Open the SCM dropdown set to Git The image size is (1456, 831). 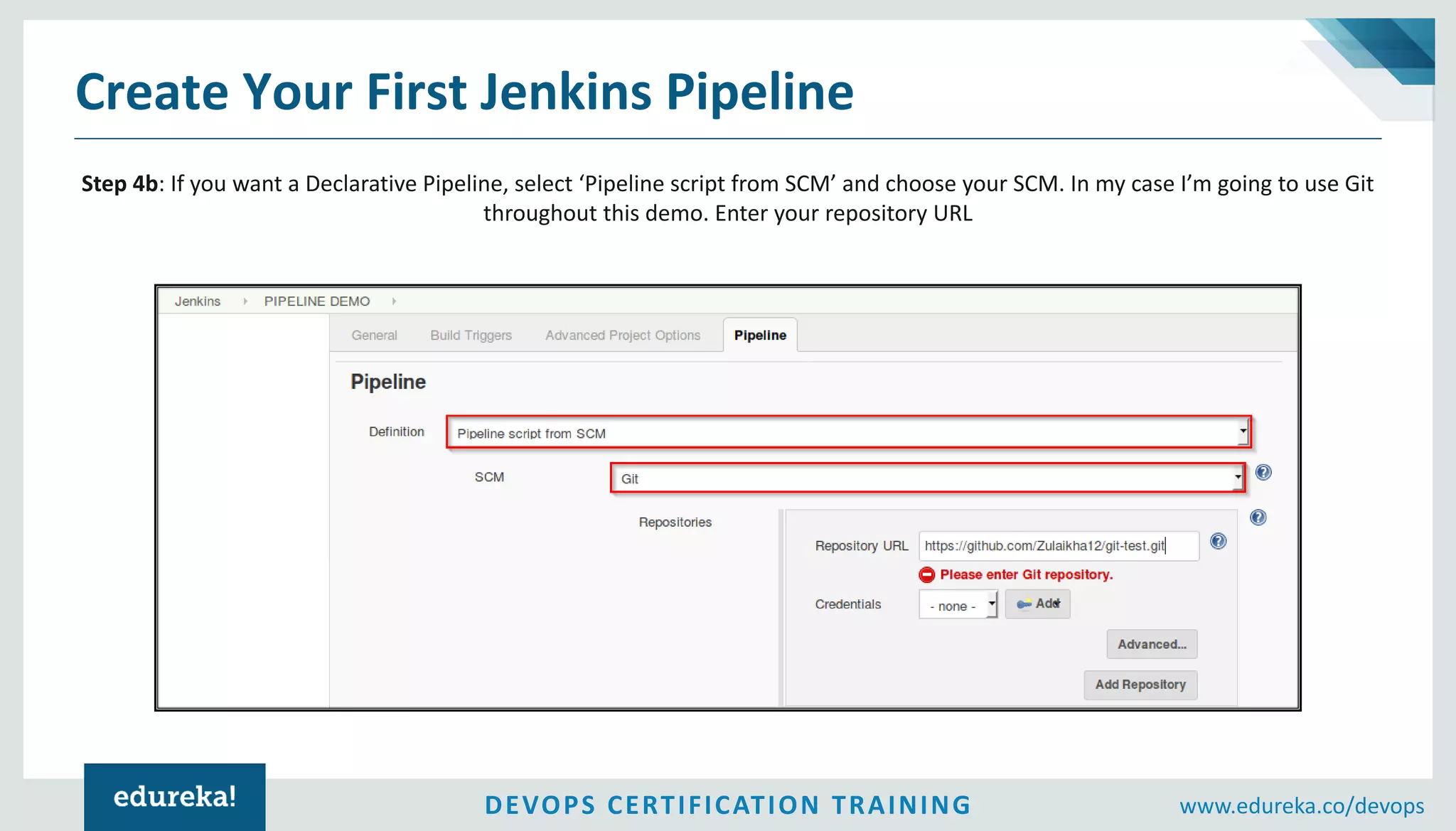click(928, 478)
